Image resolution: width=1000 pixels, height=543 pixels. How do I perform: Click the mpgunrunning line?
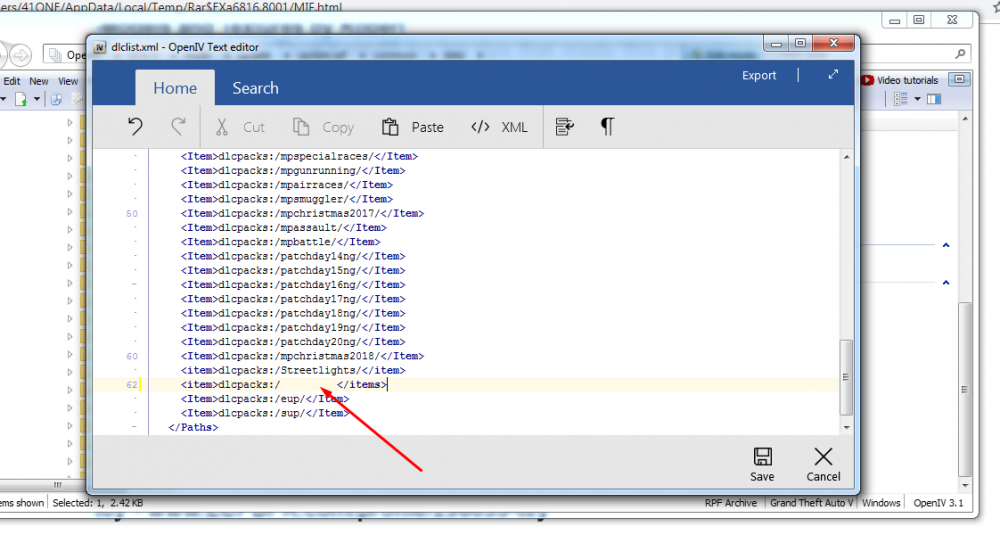pyautogui.click(x=293, y=170)
